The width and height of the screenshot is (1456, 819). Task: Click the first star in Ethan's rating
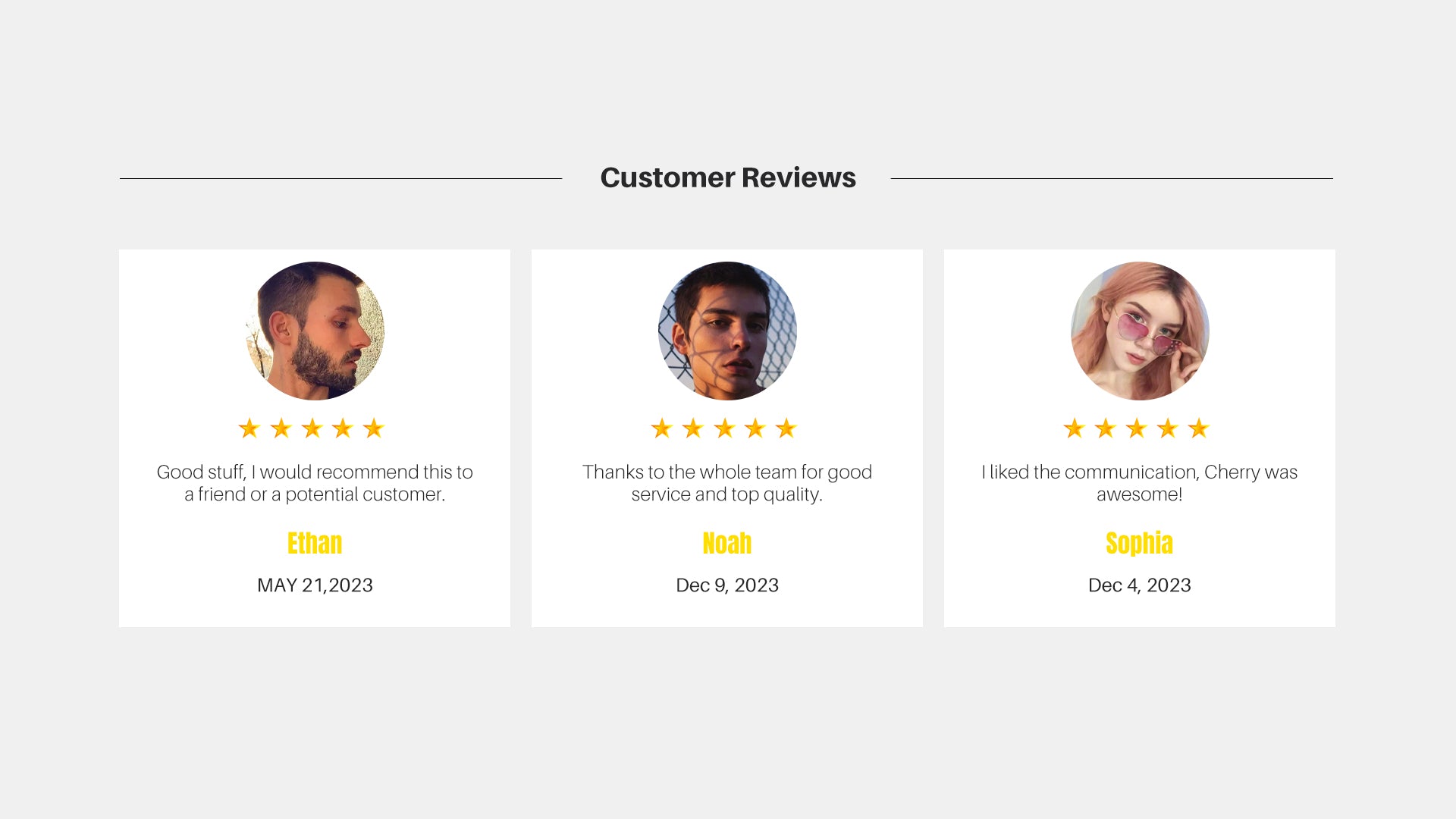click(249, 429)
